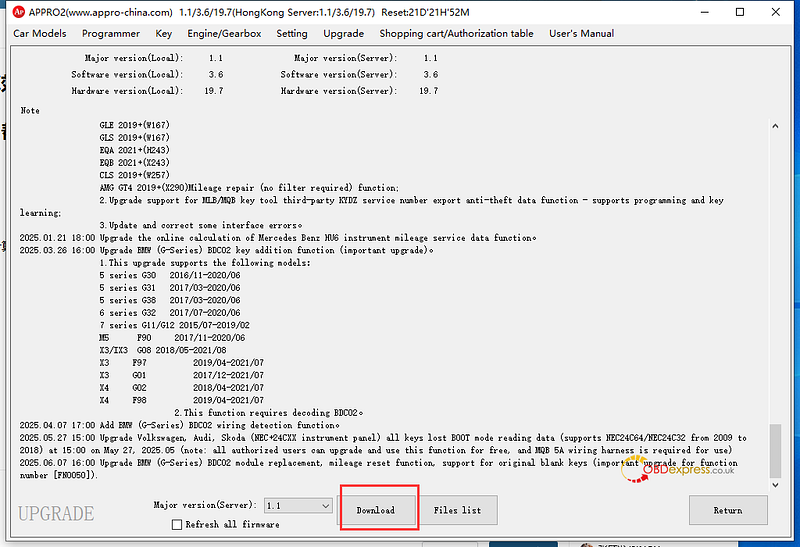This screenshot has height=547, width=800.
Task: Click the APPRO2 app icon in title bar
Action: pos(19,12)
